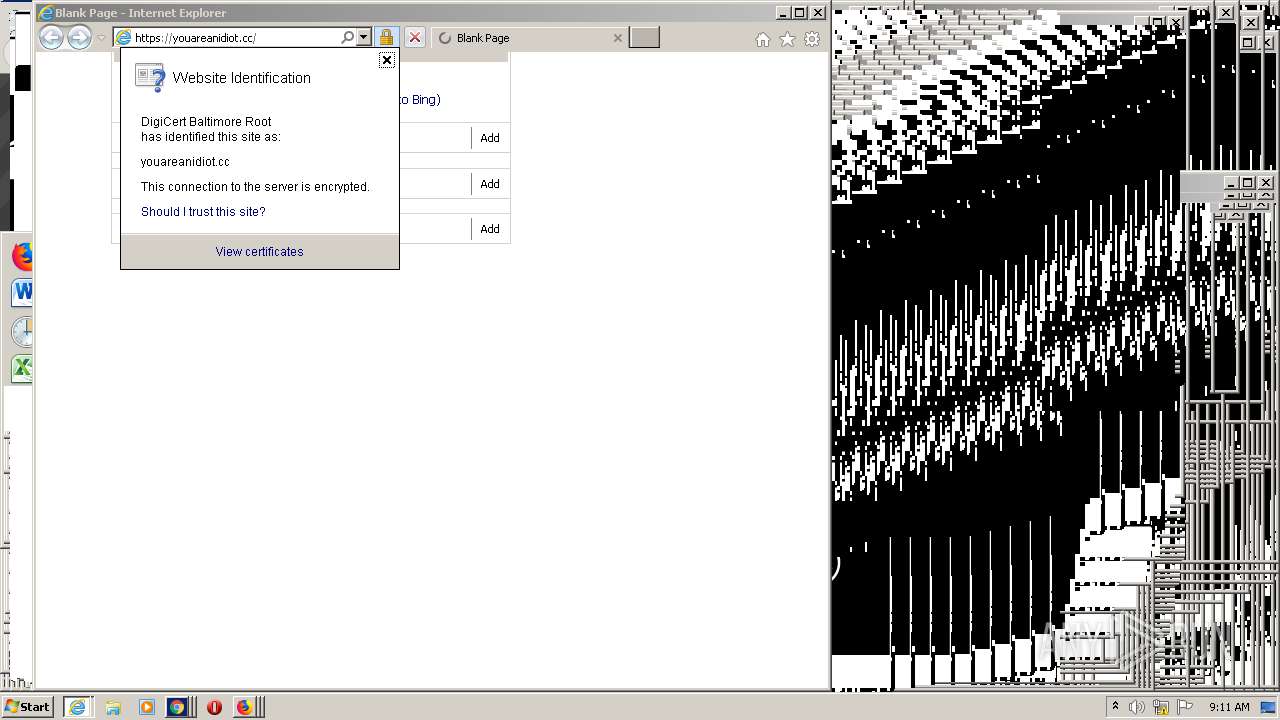Screen dimensions: 1280x720
Task: Click the youareanidiot.cc site name text
Action: tap(185, 162)
